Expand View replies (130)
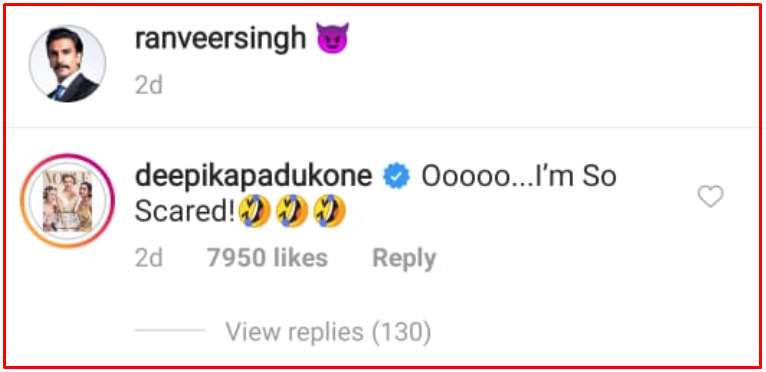This screenshot has height=372, width=766. pyautogui.click(x=328, y=332)
